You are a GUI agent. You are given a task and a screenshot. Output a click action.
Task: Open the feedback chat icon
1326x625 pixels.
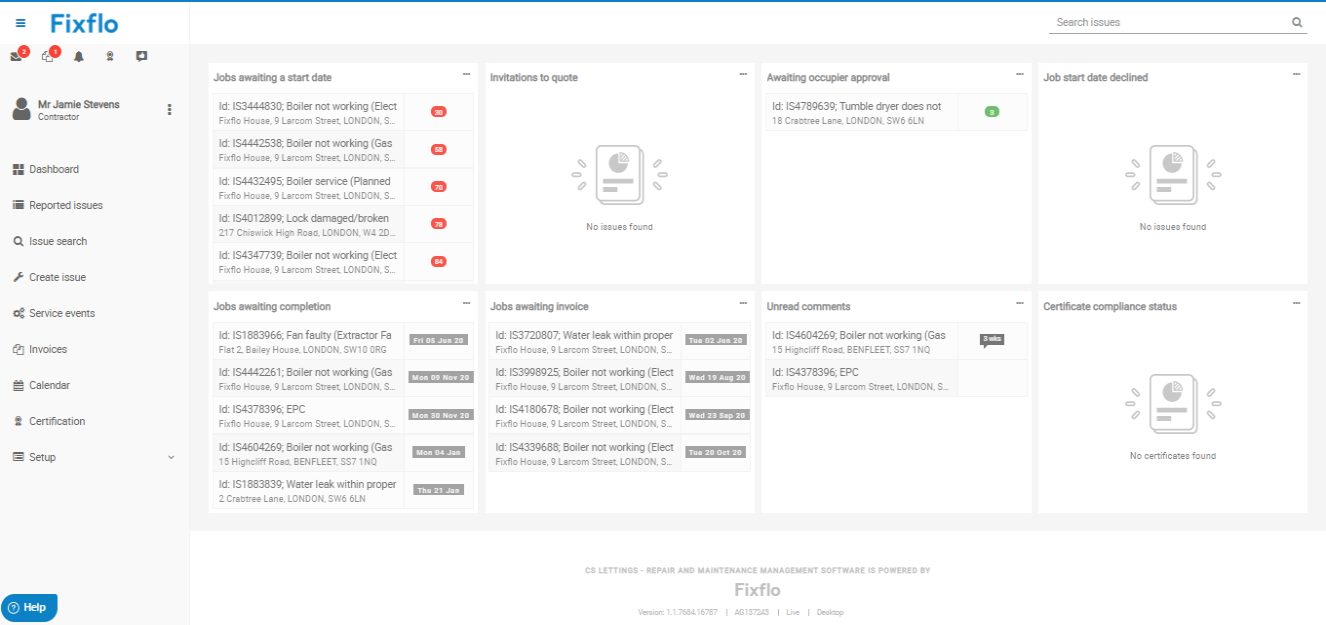pyautogui.click(x=140, y=56)
